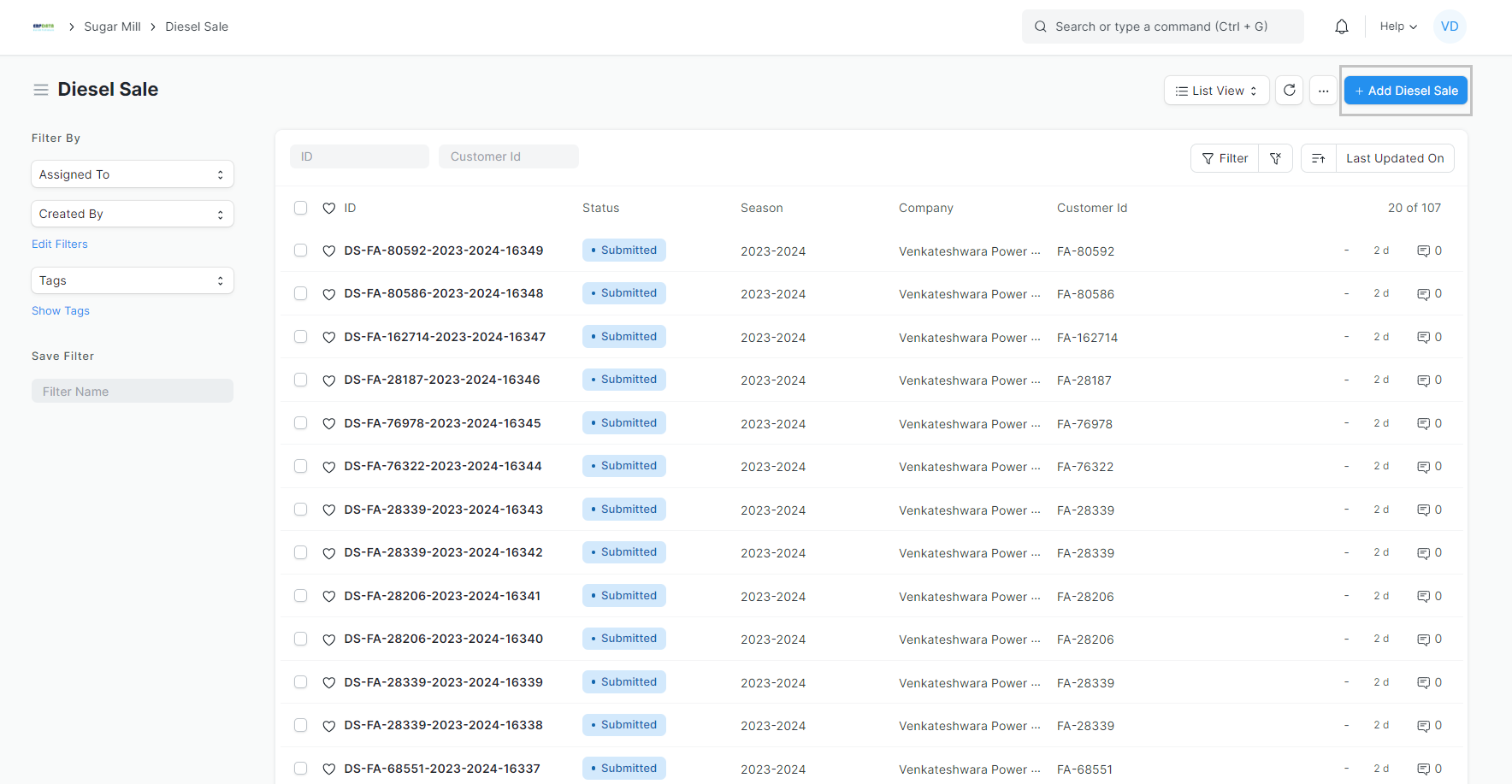Image resolution: width=1512 pixels, height=784 pixels.
Task: Open comments for row ending 16338
Action: pyautogui.click(x=1429, y=726)
